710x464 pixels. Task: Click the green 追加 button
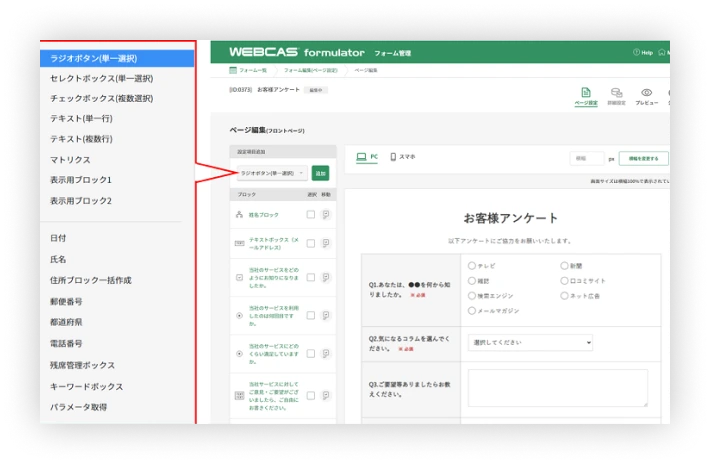(x=321, y=173)
